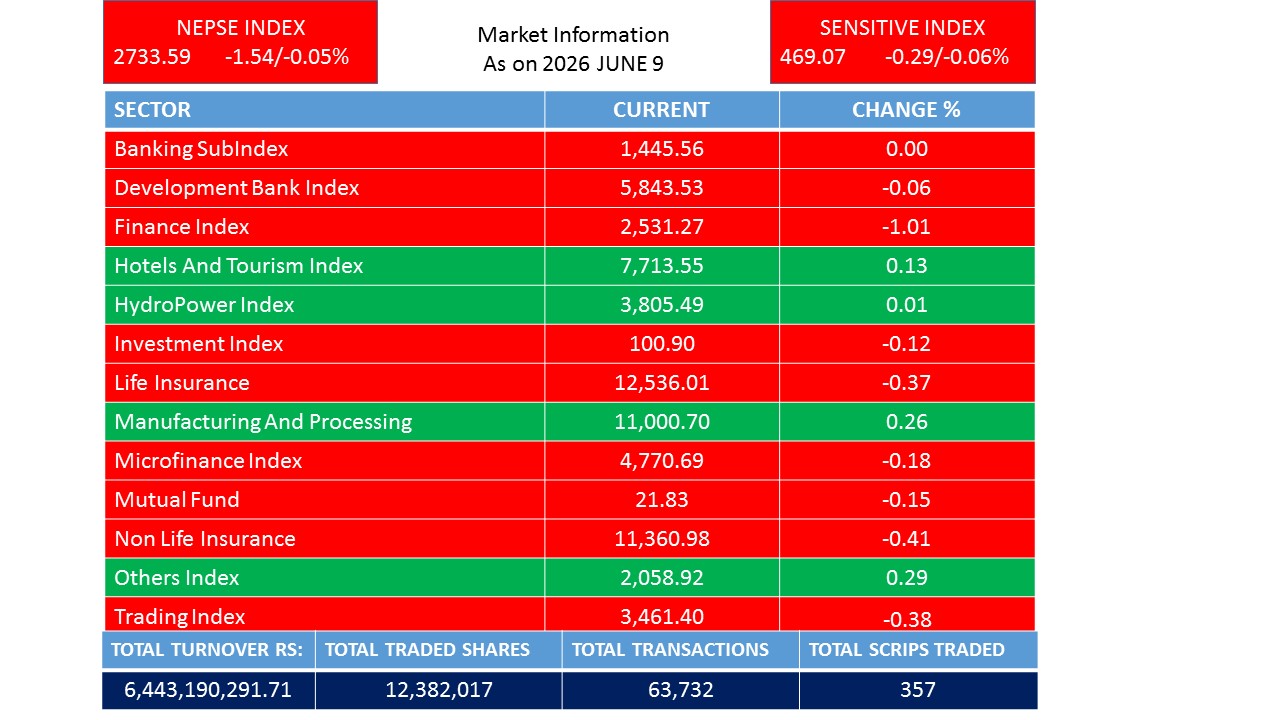The image size is (1280, 720).
Task: Select the CHANGE % column header
Action: [x=907, y=110]
